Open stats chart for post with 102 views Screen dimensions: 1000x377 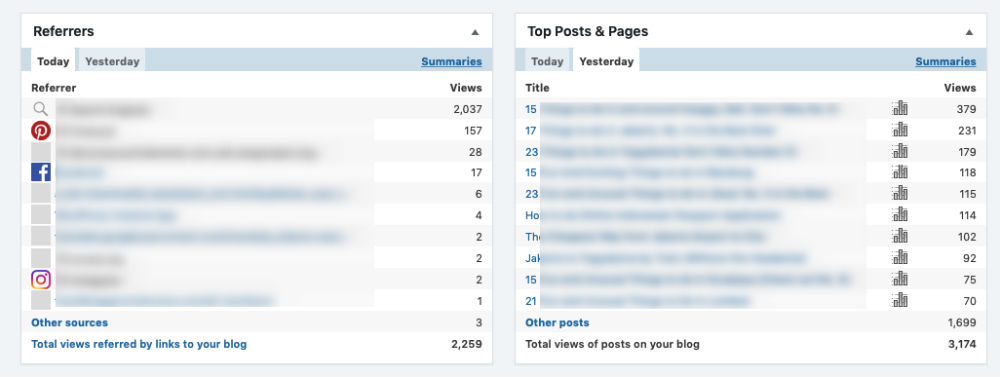[900, 236]
